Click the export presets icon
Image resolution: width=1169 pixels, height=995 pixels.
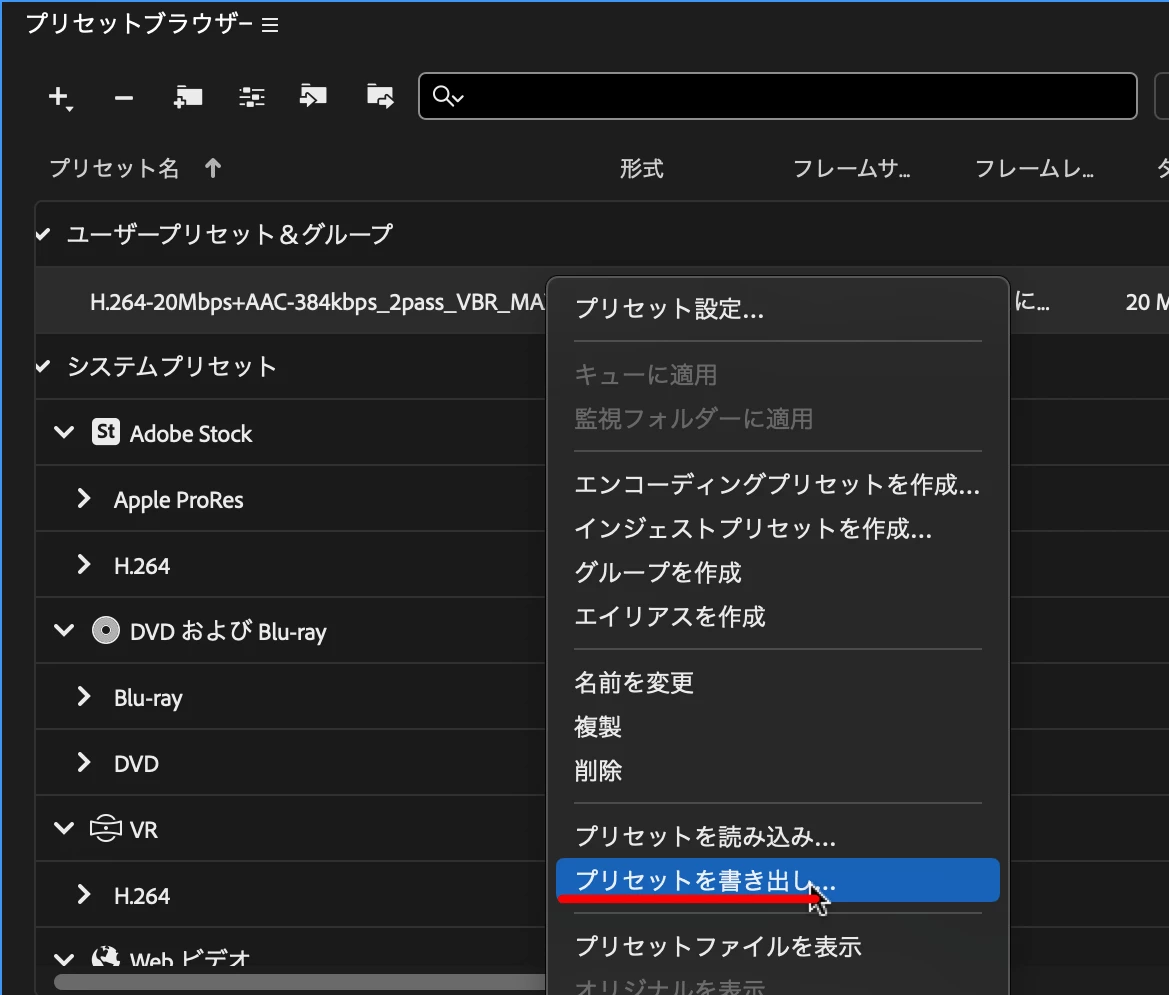tap(380, 96)
